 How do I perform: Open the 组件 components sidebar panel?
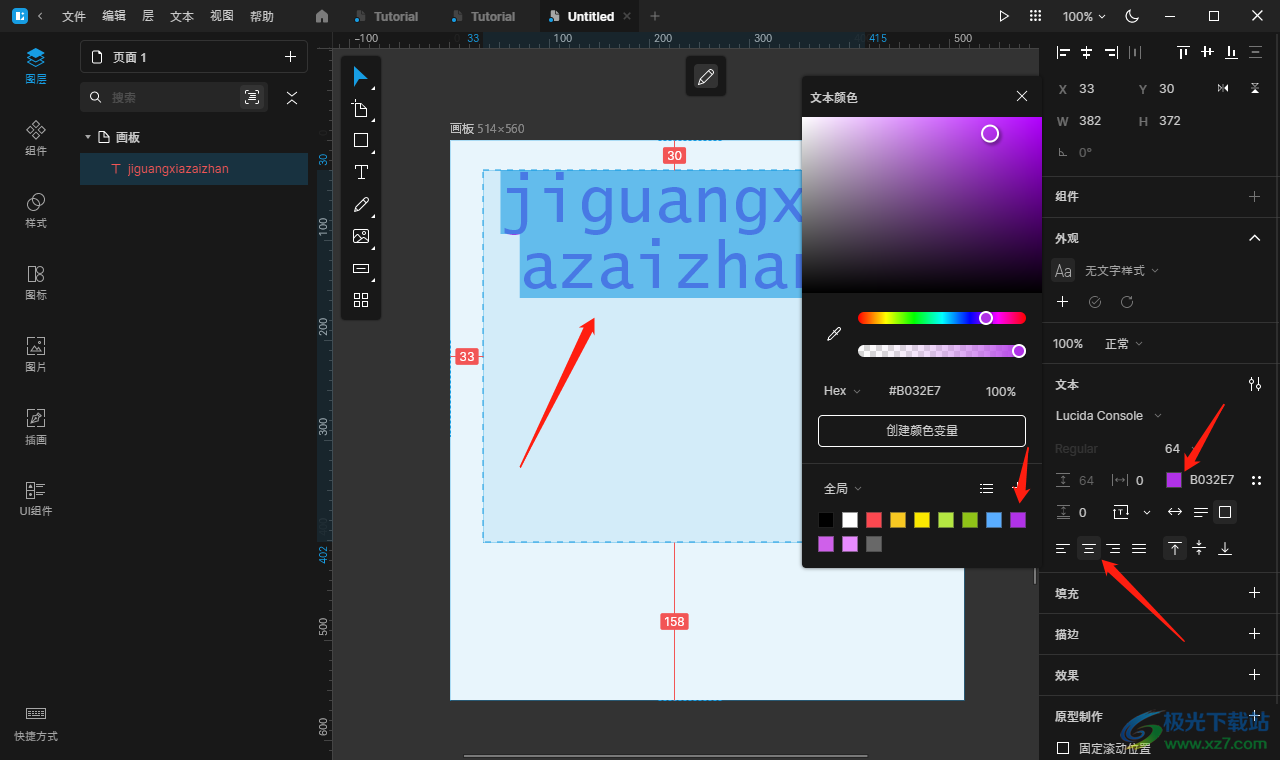click(x=36, y=138)
